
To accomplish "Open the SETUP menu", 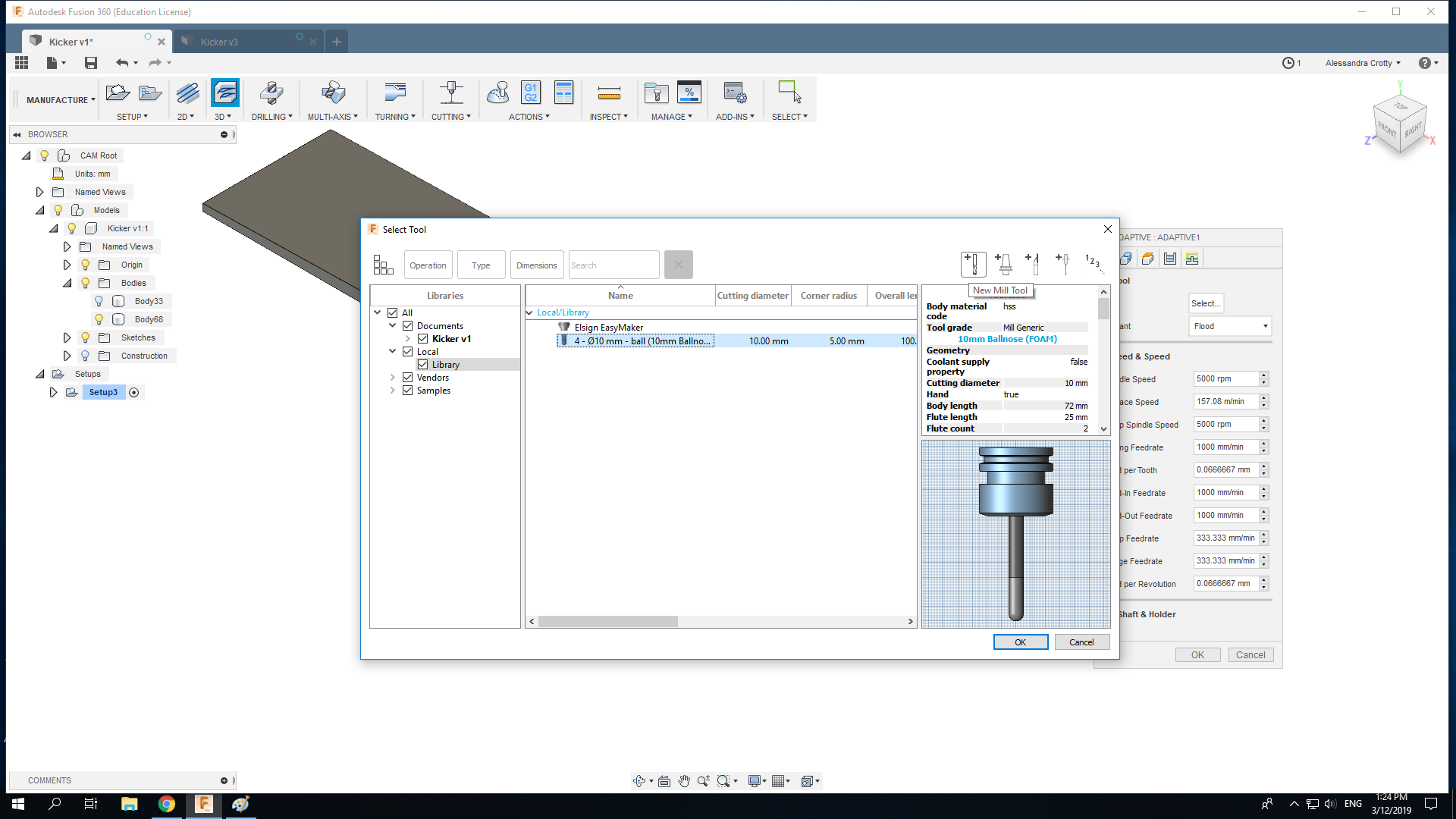I will pos(132,117).
